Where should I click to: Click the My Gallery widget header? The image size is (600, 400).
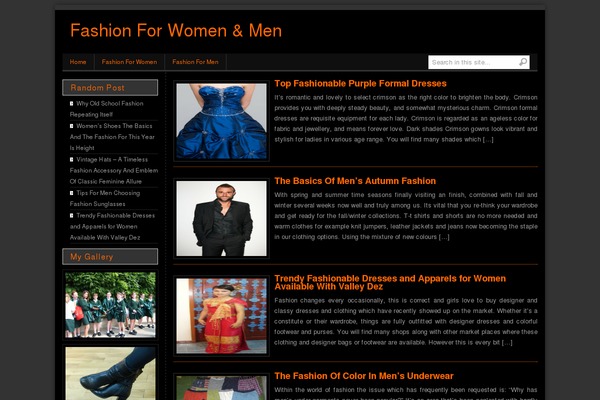[x=110, y=257]
